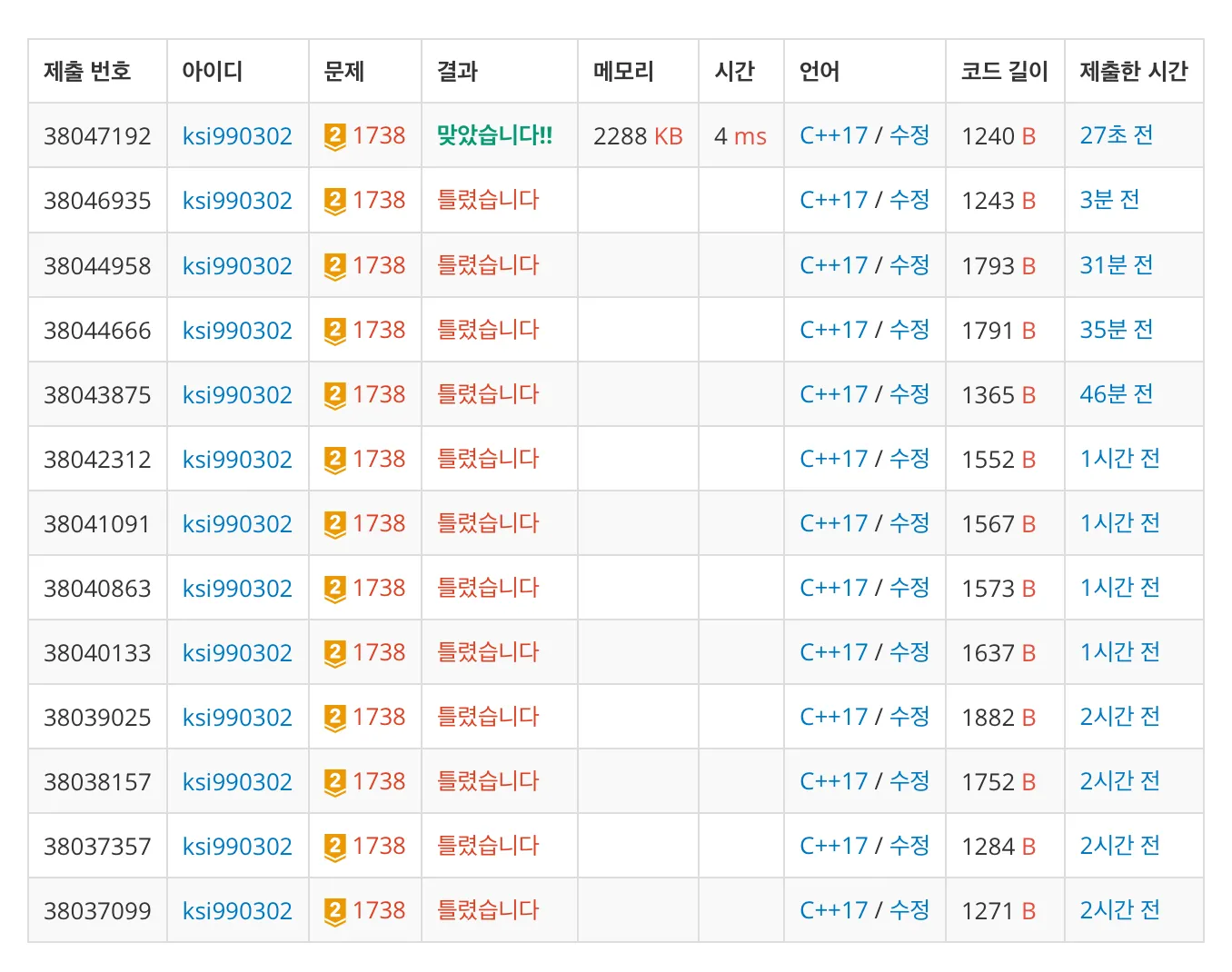Click the '3분 전' submission time
Viewport: 1232px width, 972px height.
1109,201
